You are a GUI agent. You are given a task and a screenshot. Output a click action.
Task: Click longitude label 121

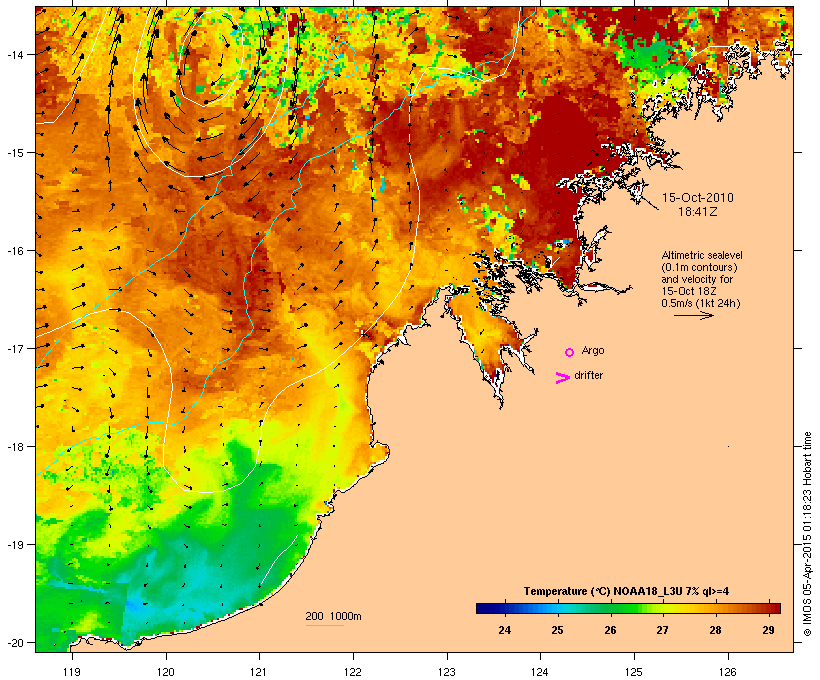(x=259, y=672)
